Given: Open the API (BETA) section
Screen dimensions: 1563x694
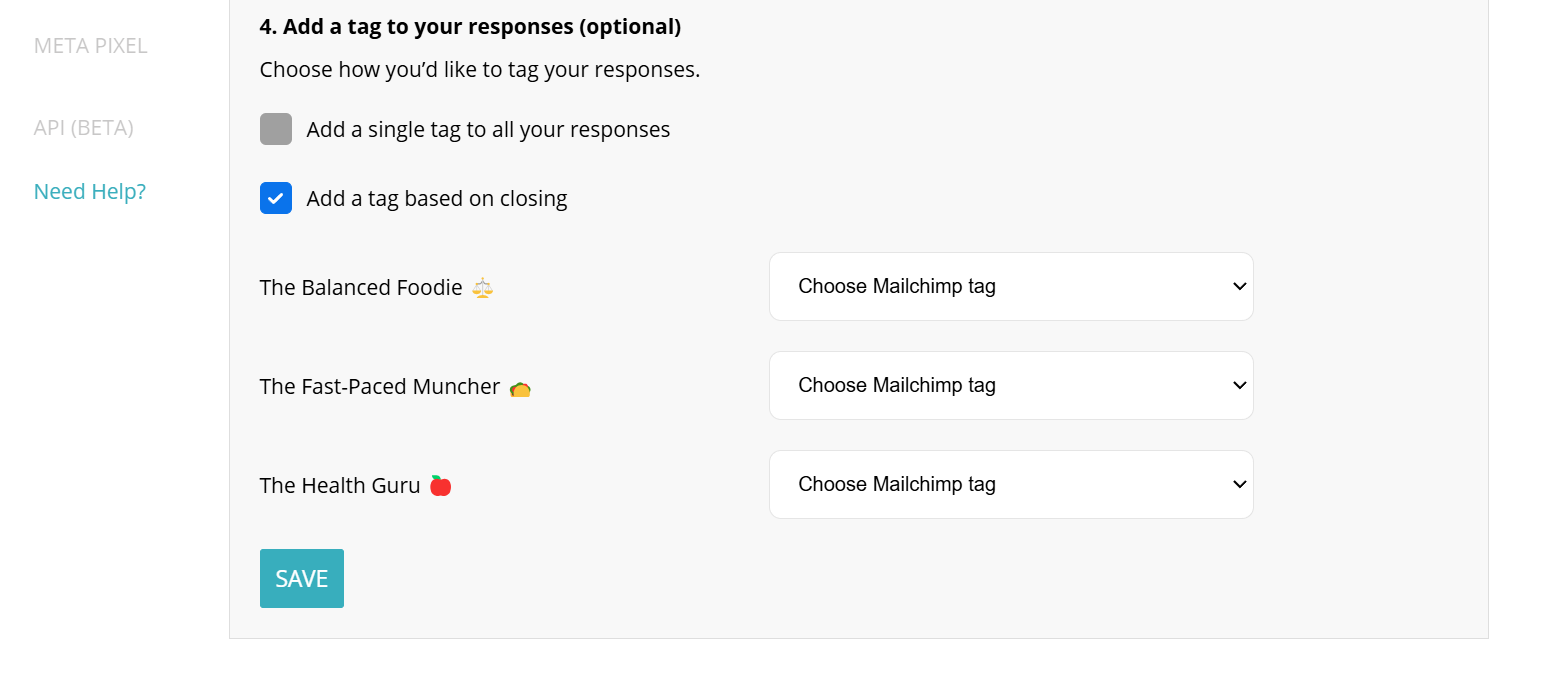Looking at the screenshot, I should pyautogui.click(x=84, y=127).
